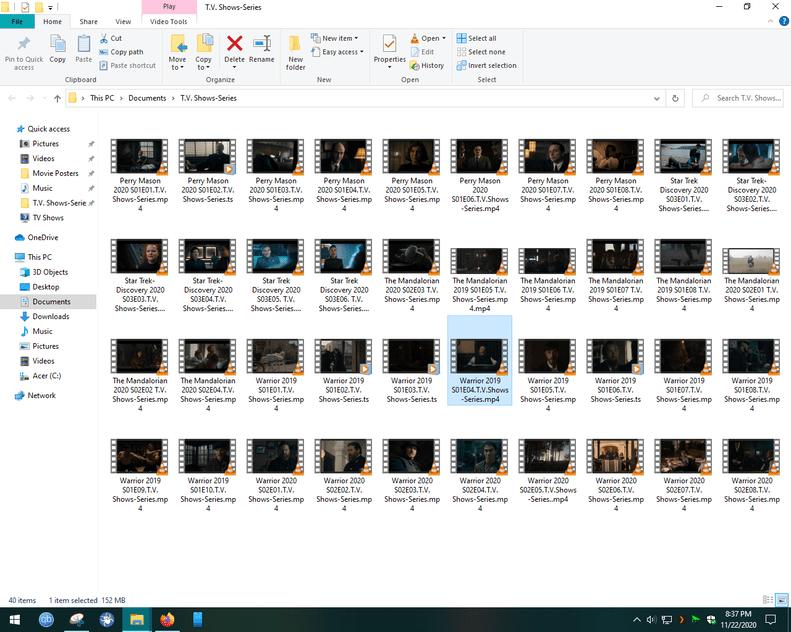Click the Copy ribbon icon

tap(58, 44)
